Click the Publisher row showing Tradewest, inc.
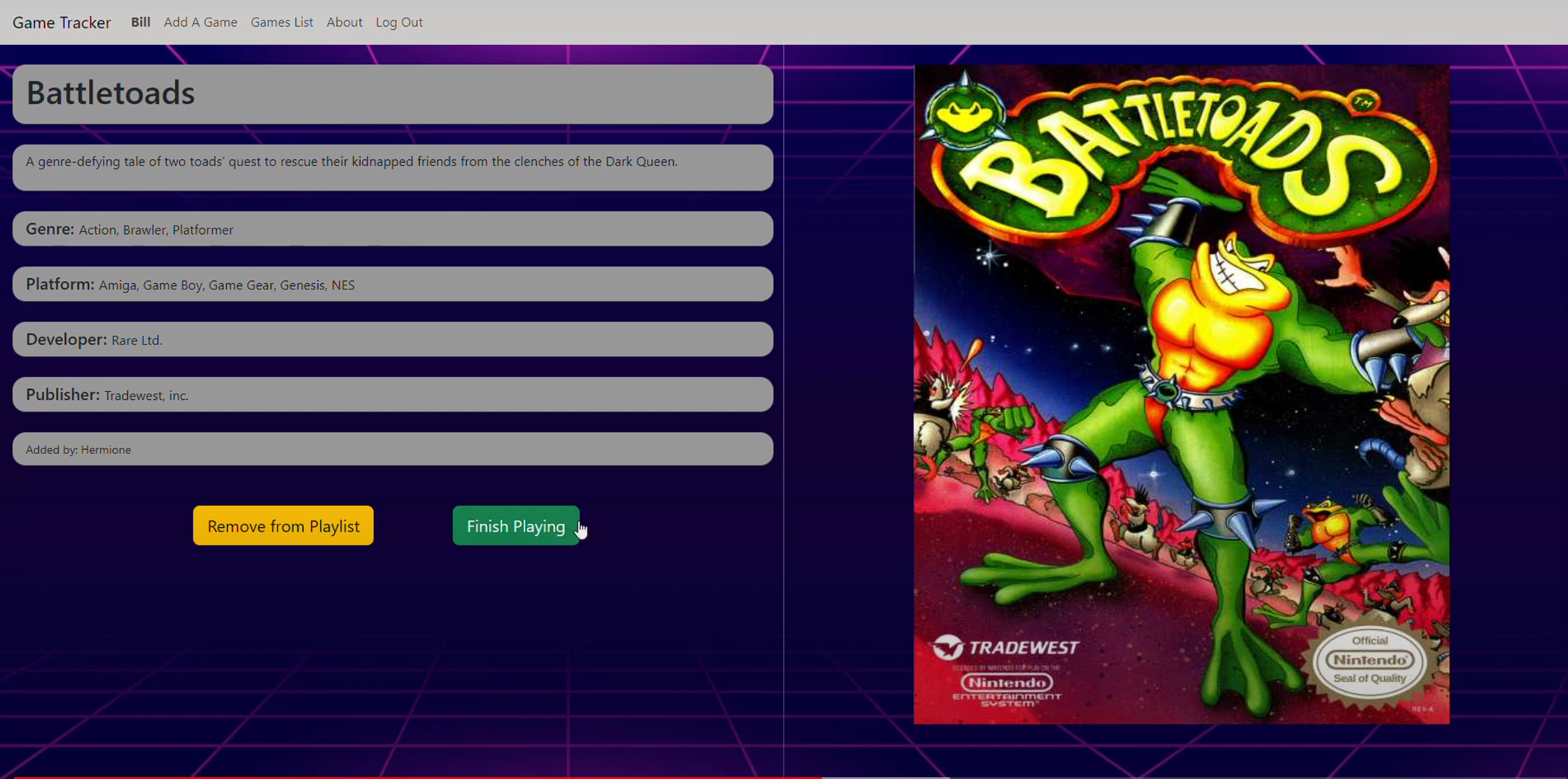Image resolution: width=1568 pixels, height=779 pixels. [x=392, y=394]
